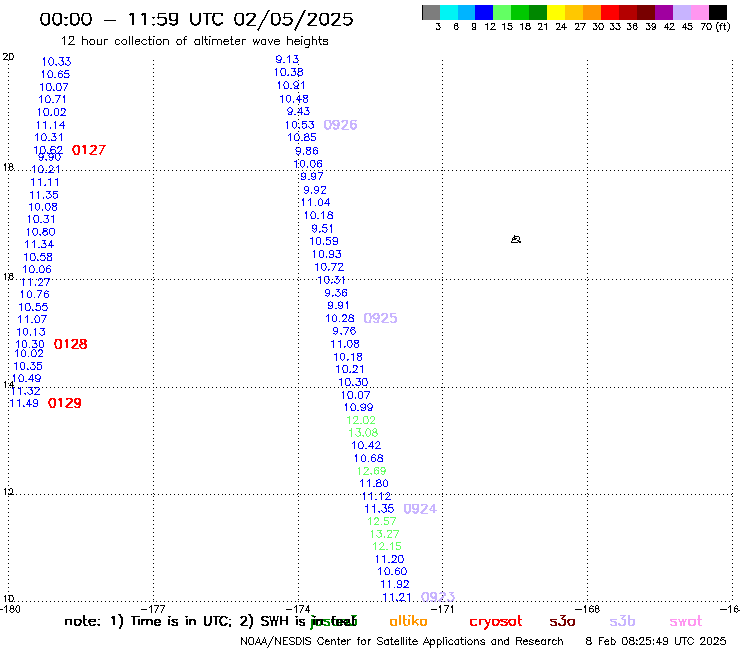Click the gray swatch in the color scale
Viewport: 740px width, 650px height.
click(431, 12)
